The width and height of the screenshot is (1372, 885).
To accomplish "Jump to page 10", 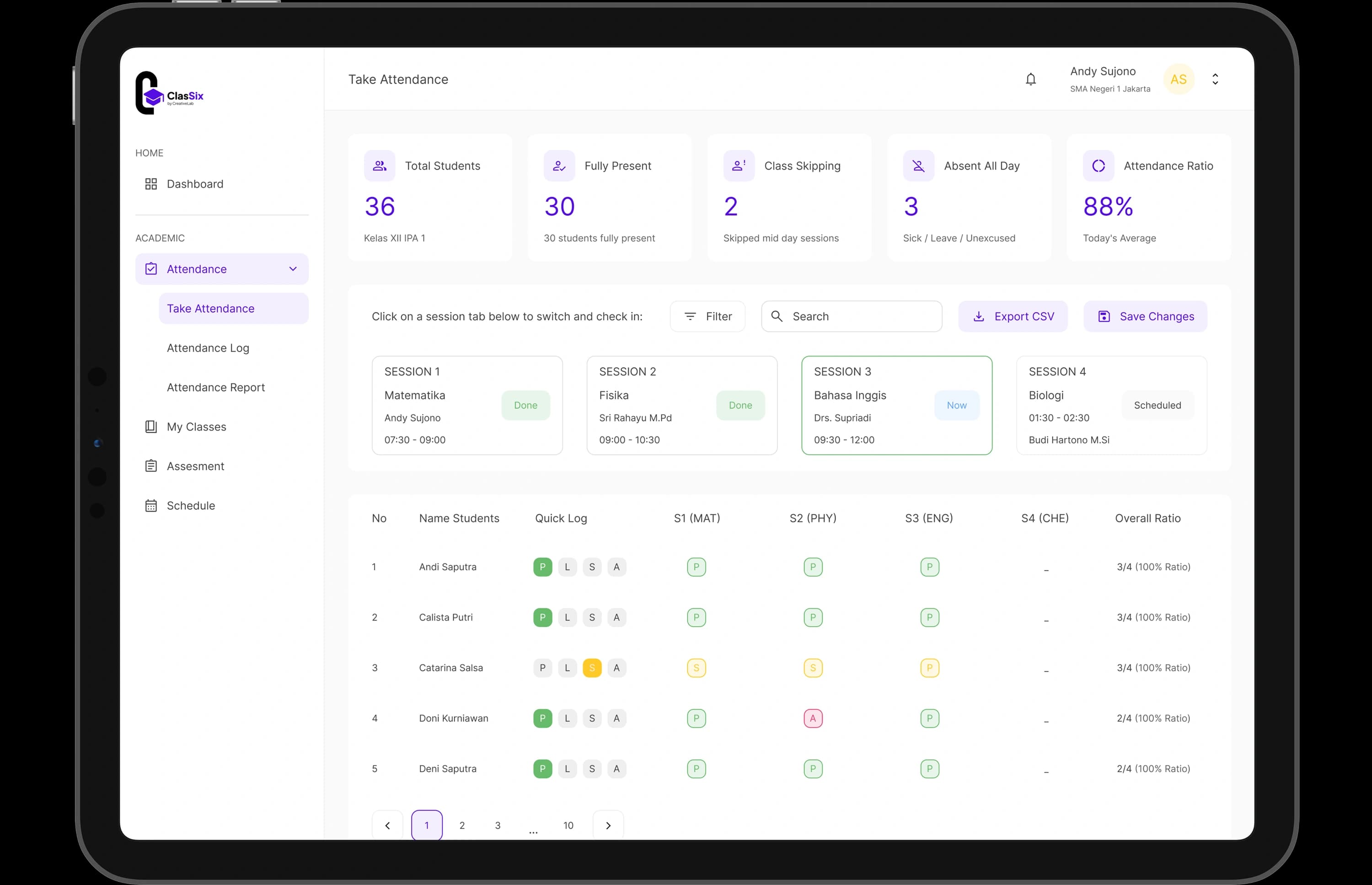I will (568, 826).
